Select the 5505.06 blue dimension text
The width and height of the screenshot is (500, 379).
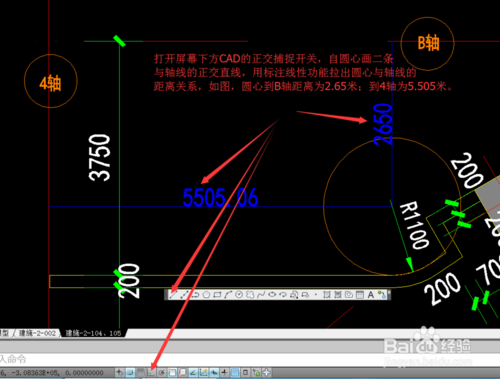[220, 197]
